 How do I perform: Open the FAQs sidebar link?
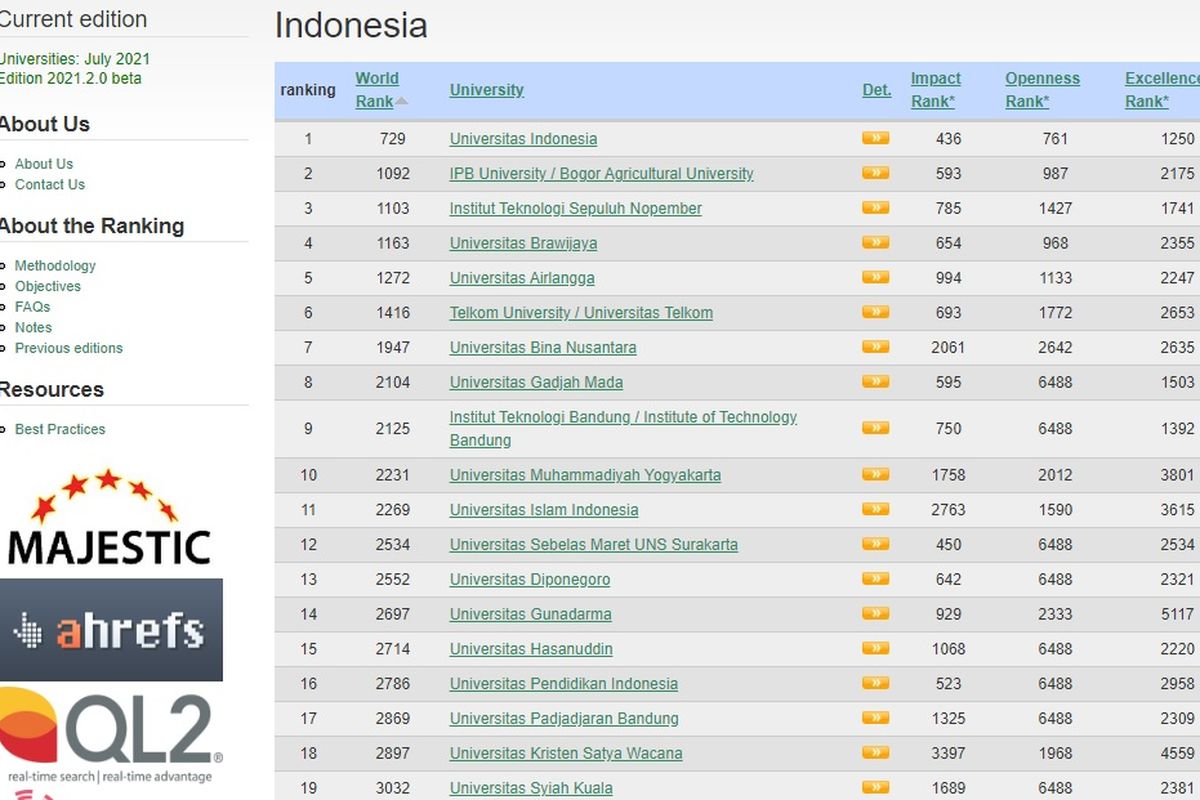[x=32, y=307]
